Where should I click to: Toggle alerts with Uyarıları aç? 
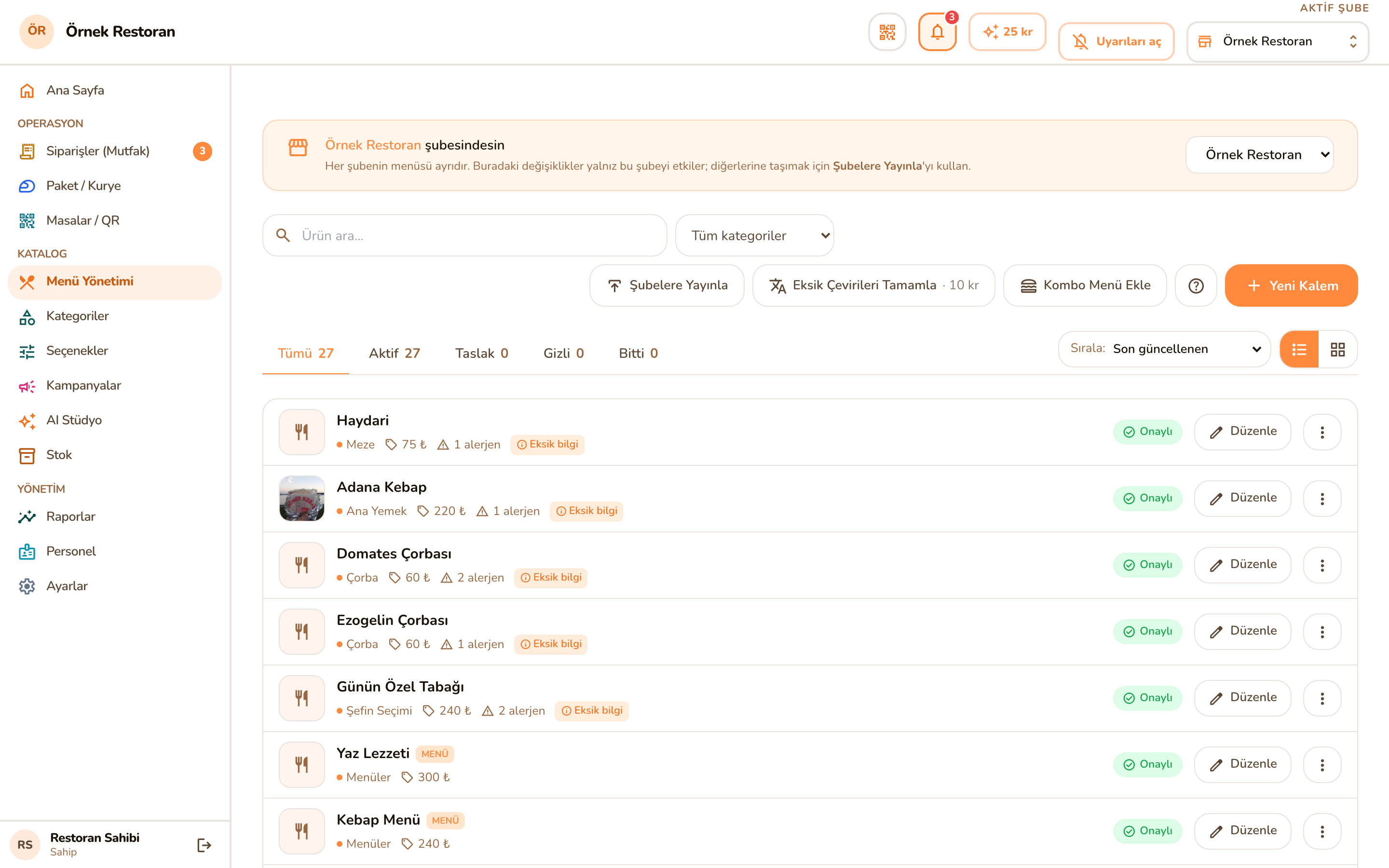[x=1116, y=41]
